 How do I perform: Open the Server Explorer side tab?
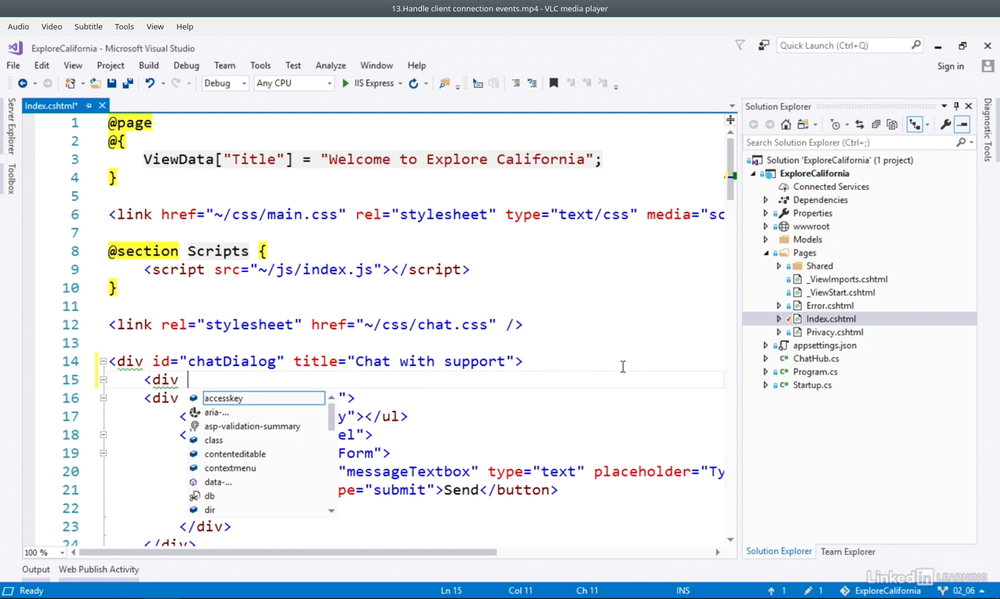(11, 126)
